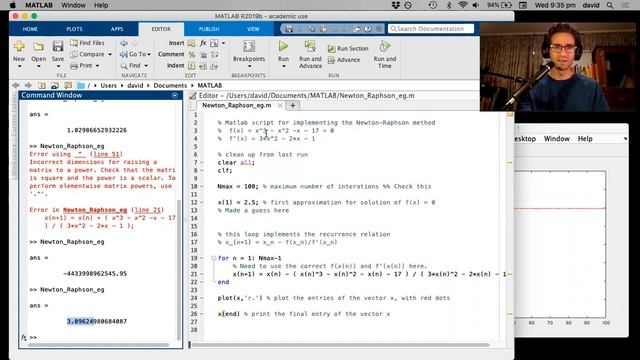Click the Users folder in path
Viewport: 640px width, 360px height.
coord(109,85)
